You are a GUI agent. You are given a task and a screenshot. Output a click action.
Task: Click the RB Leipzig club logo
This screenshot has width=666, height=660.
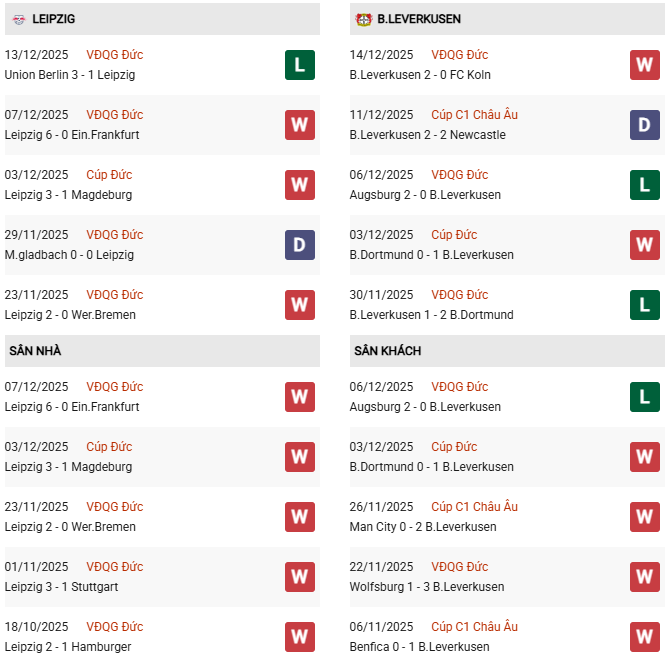(x=18, y=19)
